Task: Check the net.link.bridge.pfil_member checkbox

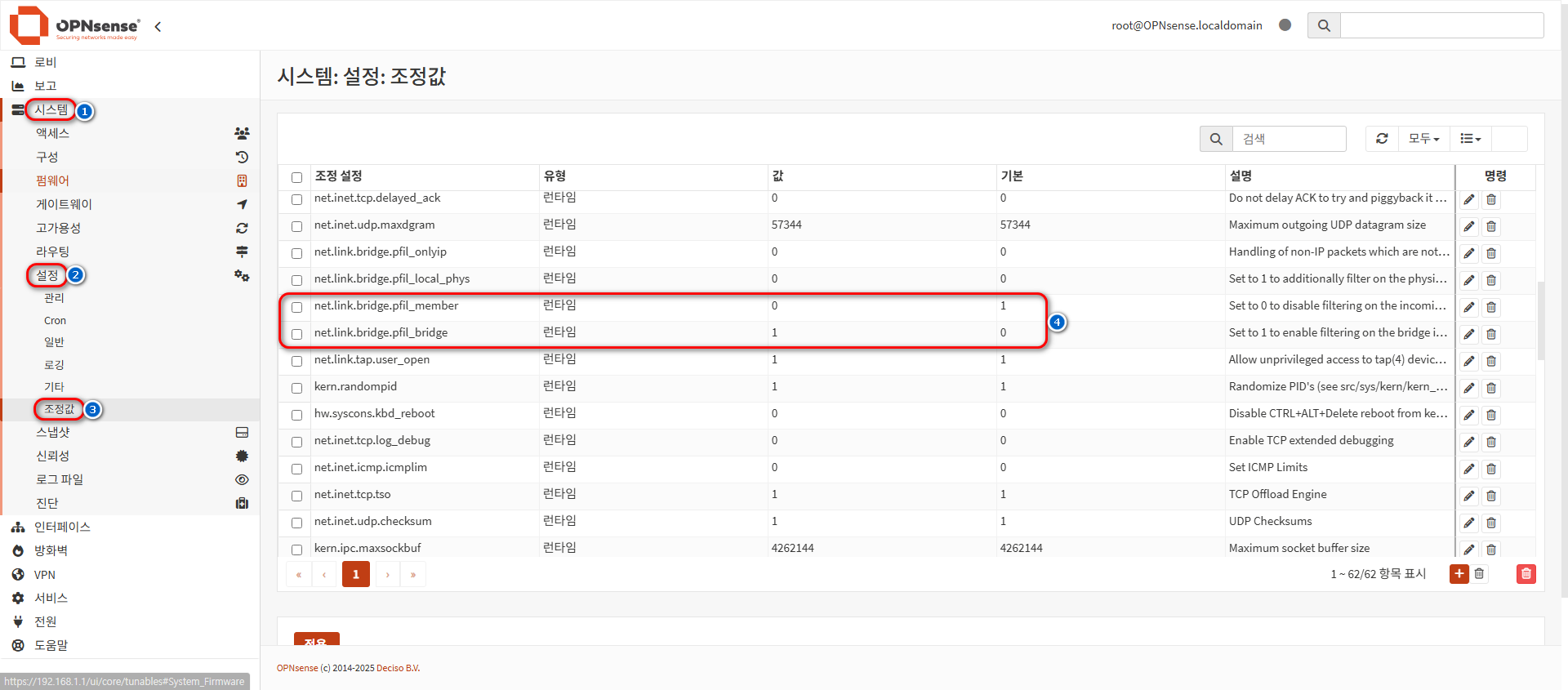Action: click(297, 307)
